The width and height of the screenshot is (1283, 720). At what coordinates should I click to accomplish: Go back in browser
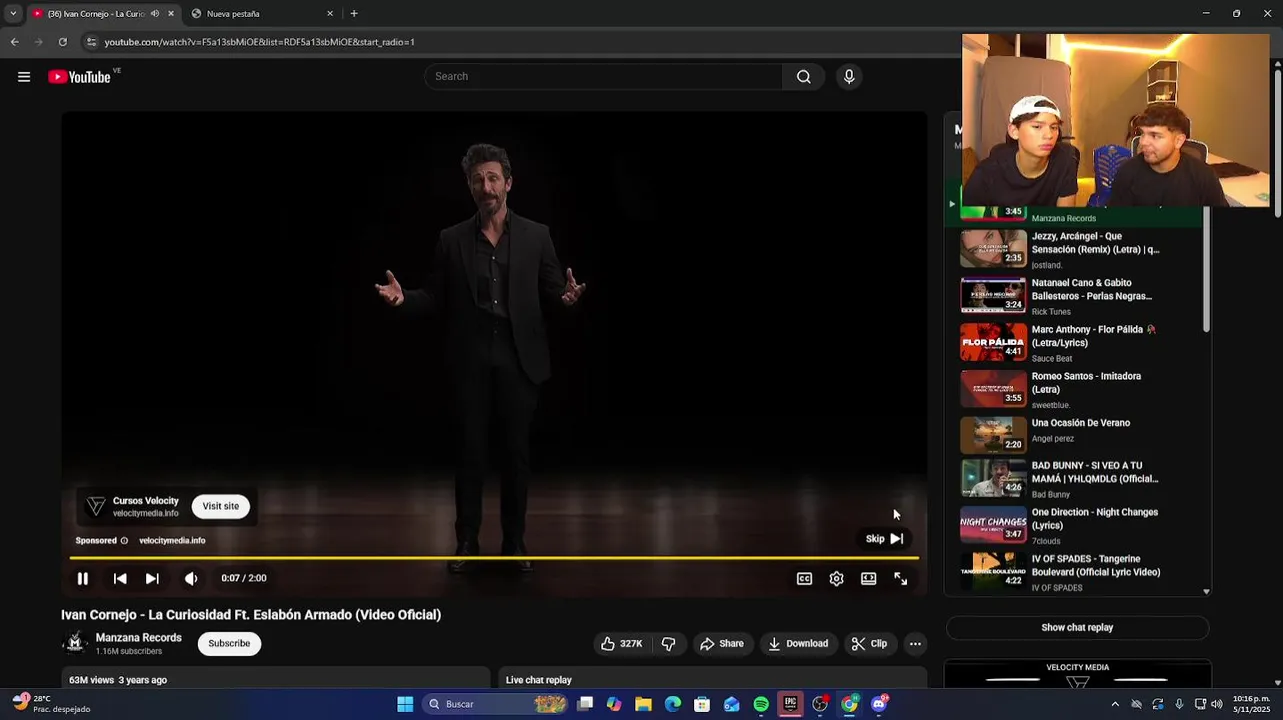click(x=14, y=42)
